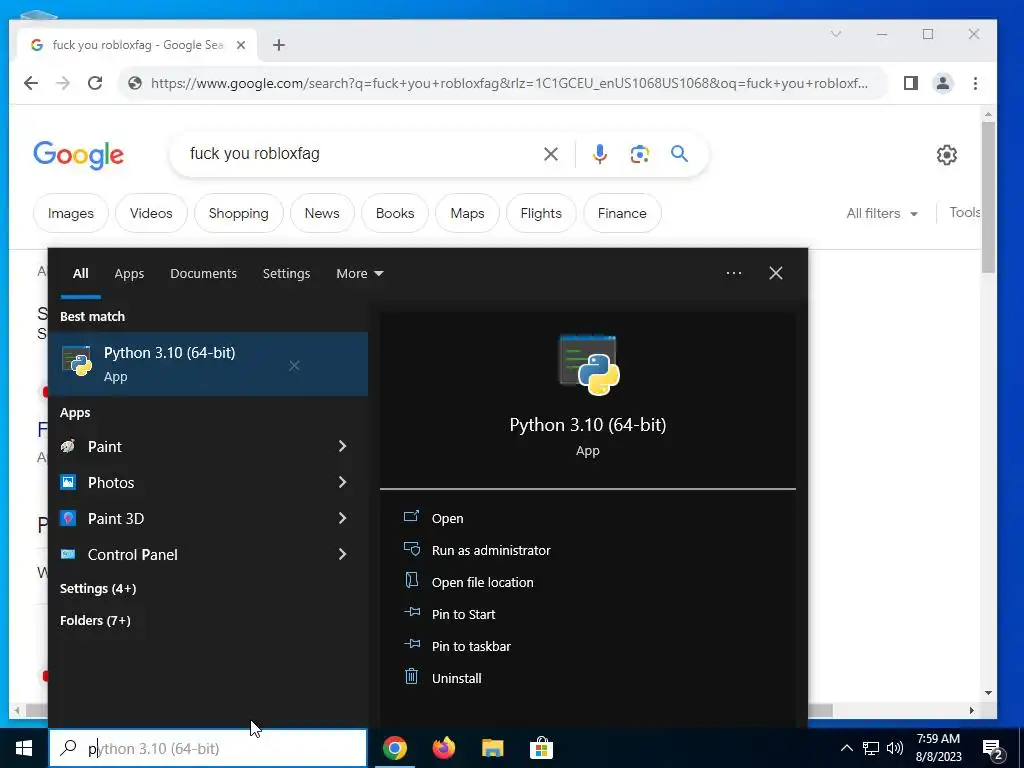Open the notification center icon
The image size is (1024, 768).
coord(993,750)
